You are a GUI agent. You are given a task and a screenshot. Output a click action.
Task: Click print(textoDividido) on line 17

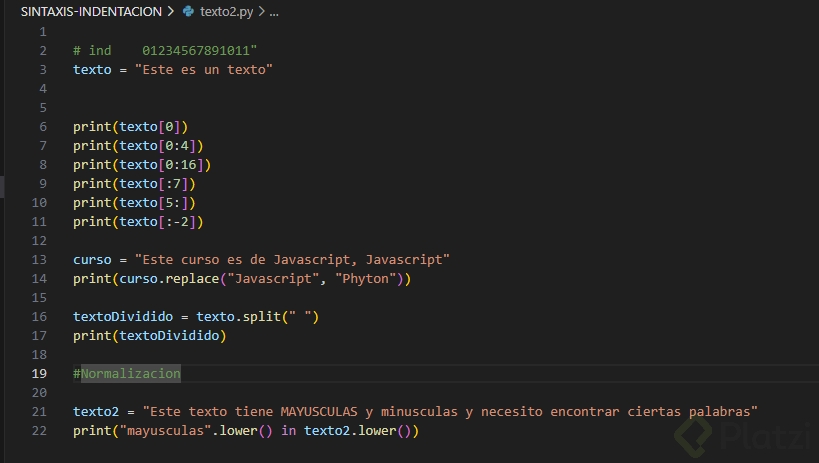click(x=150, y=335)
